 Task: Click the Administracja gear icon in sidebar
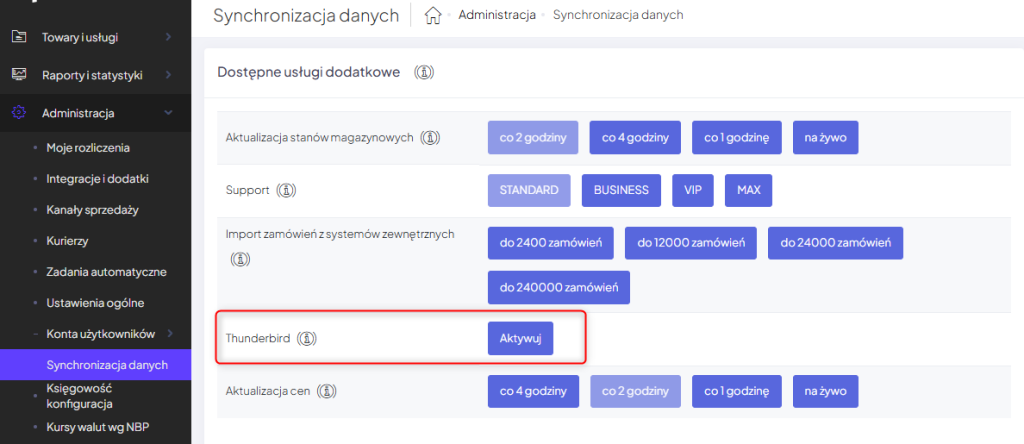[x=19, y=113]
